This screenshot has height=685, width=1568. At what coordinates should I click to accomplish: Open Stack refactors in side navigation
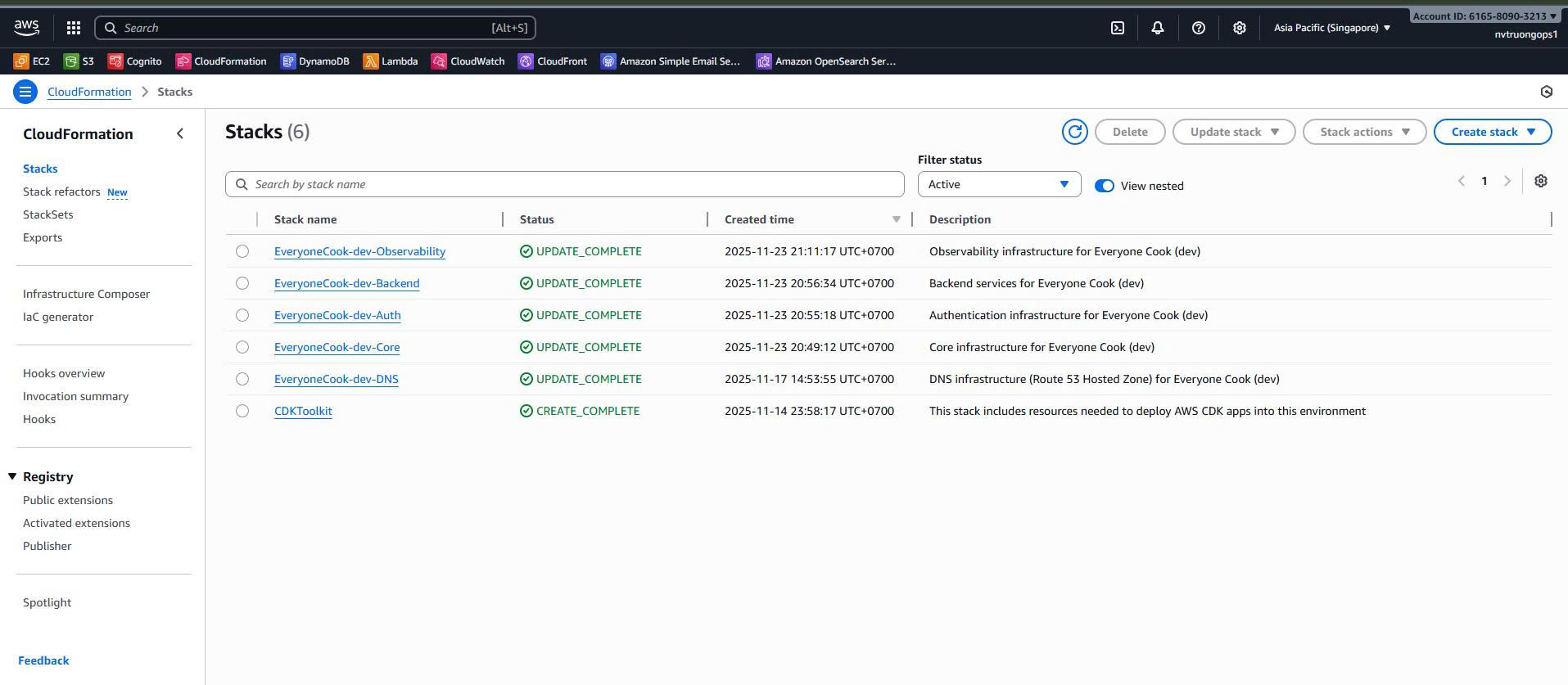click(61, 192)
